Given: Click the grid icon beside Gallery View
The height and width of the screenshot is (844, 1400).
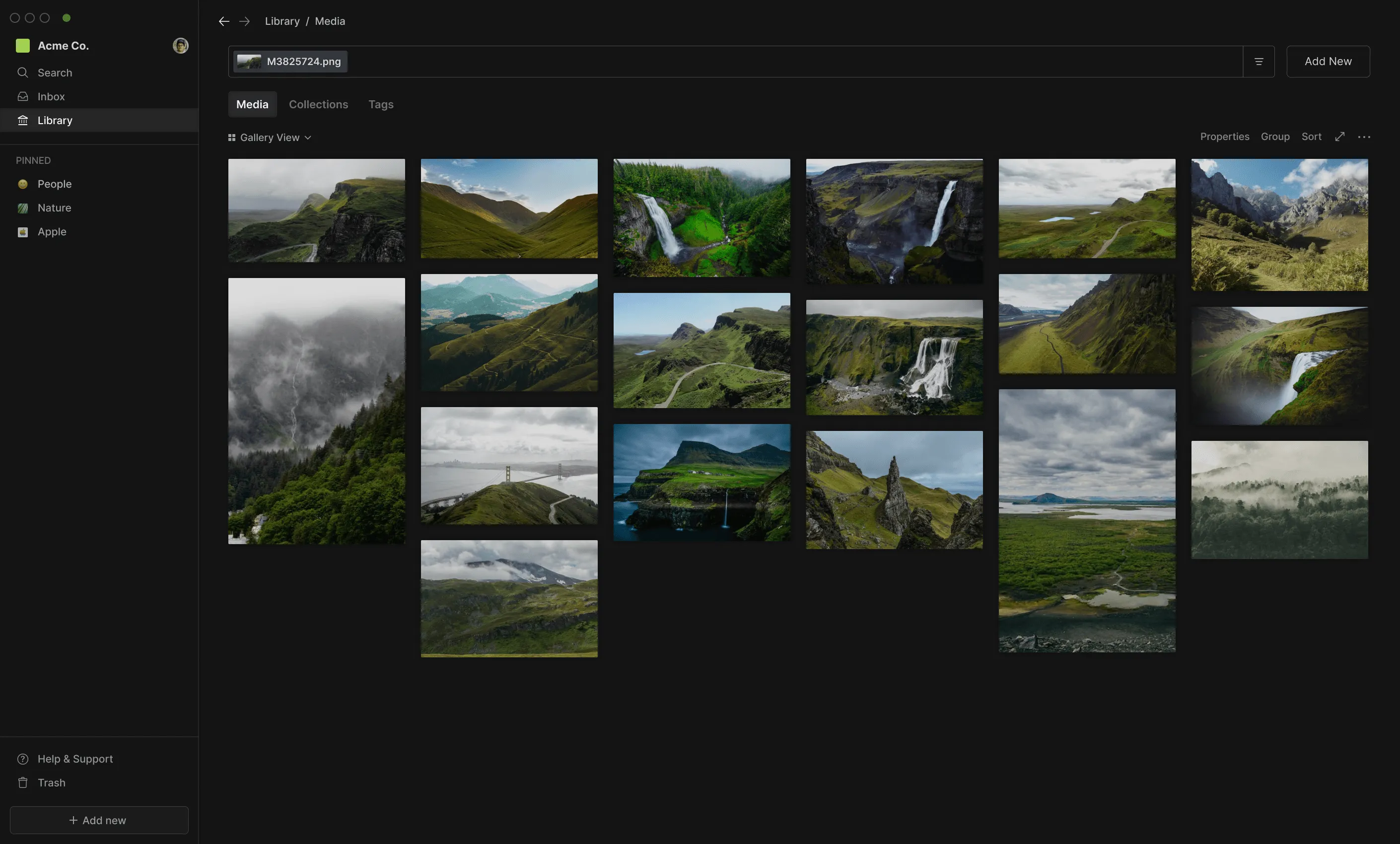Looking at the screenshot, I should [x=232, y=138].
